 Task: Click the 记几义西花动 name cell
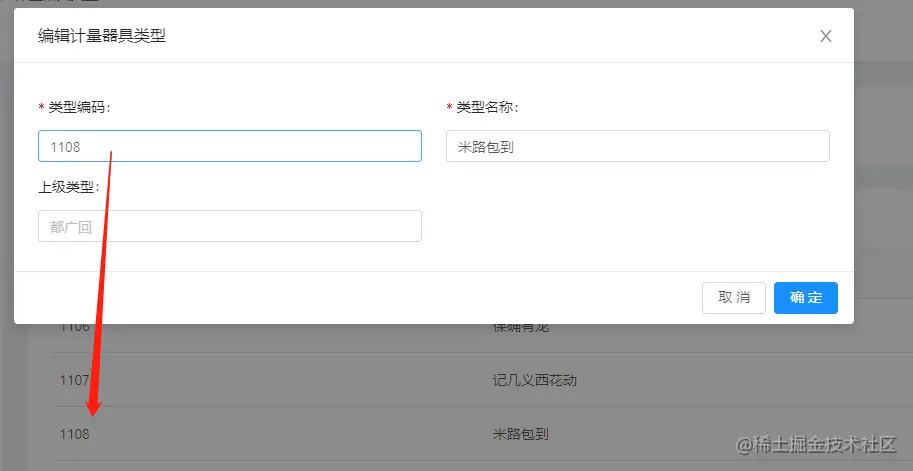pos(535,380)
